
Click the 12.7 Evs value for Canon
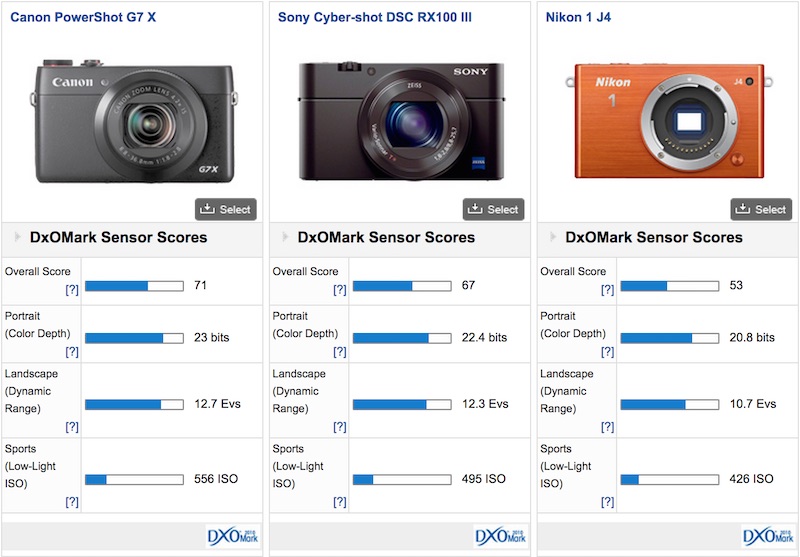pos(217,403)
